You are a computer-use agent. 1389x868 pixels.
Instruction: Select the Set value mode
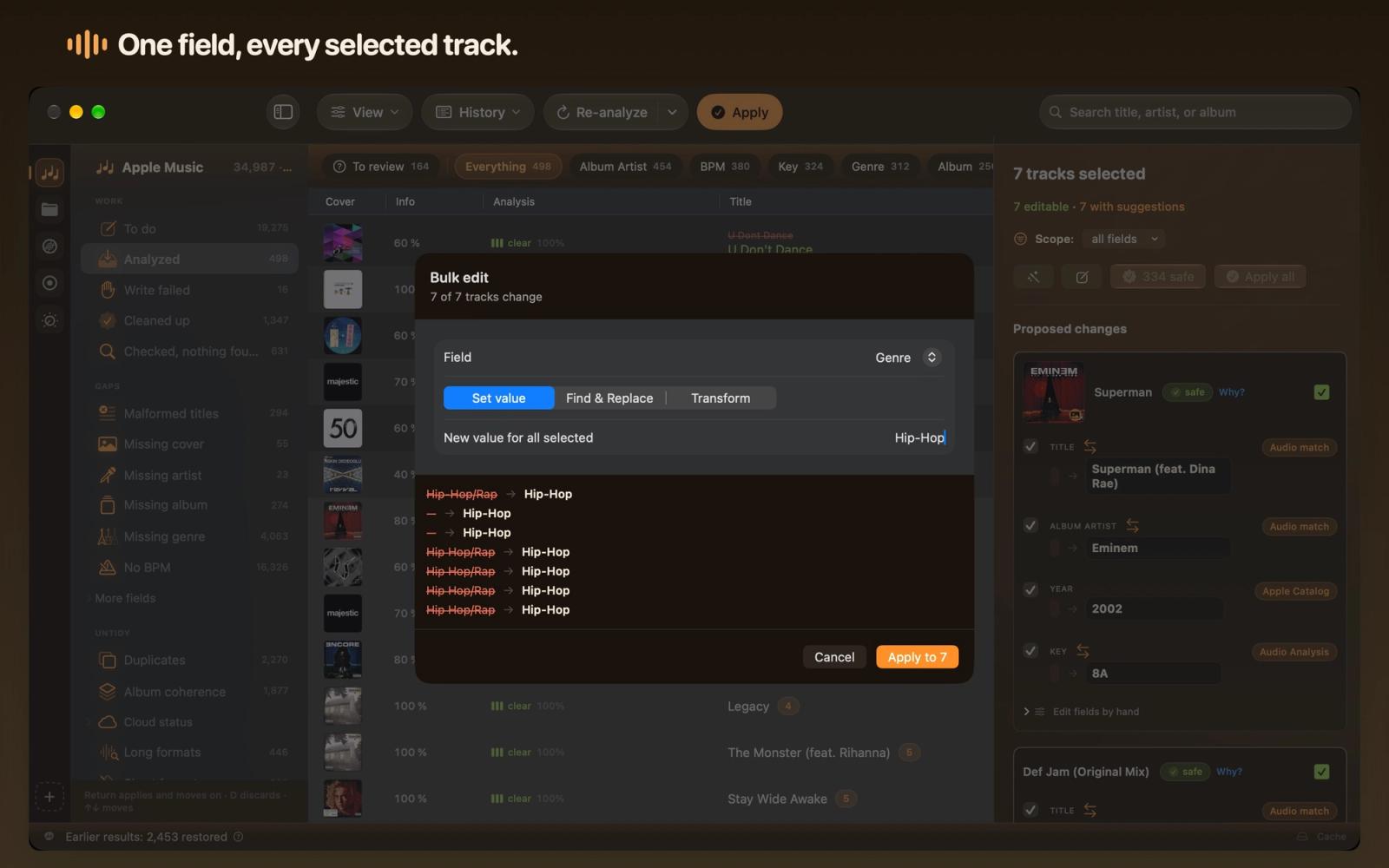(x=498, y=398)
